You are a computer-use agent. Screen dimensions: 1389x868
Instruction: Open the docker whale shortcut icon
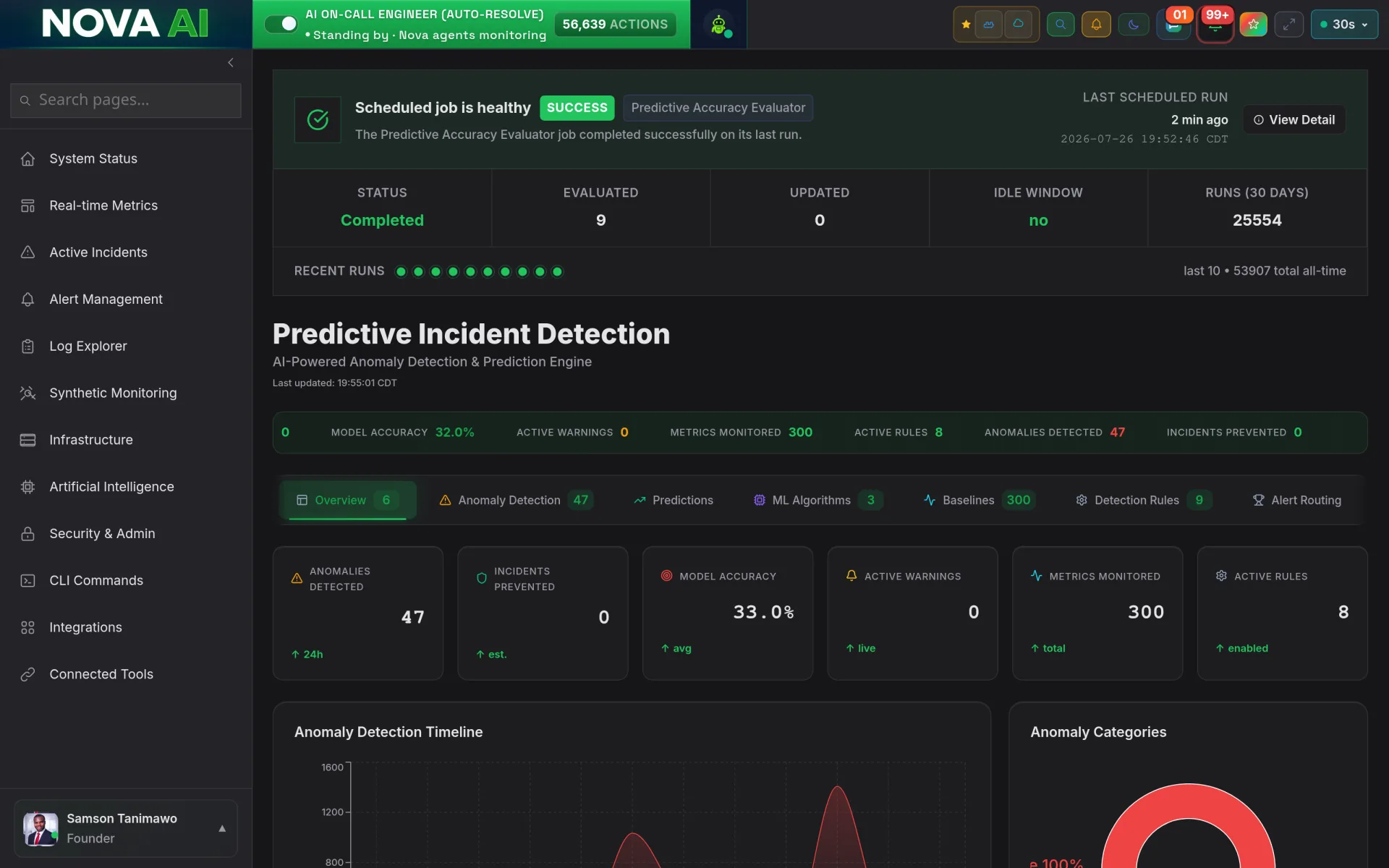coord(988,25)
